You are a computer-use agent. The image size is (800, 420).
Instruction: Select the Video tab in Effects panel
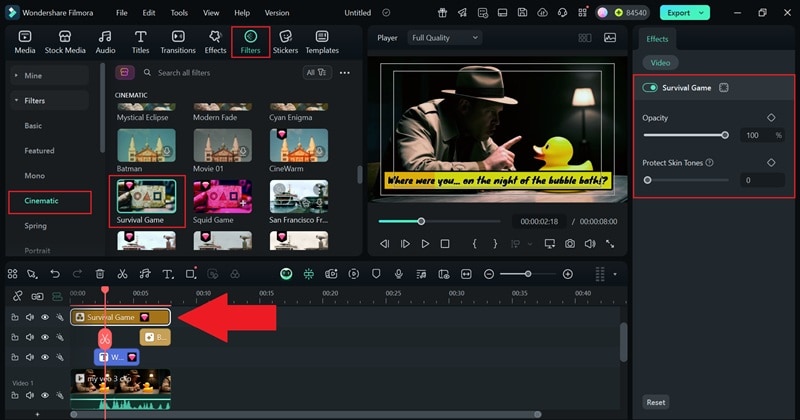click(660, 63)
